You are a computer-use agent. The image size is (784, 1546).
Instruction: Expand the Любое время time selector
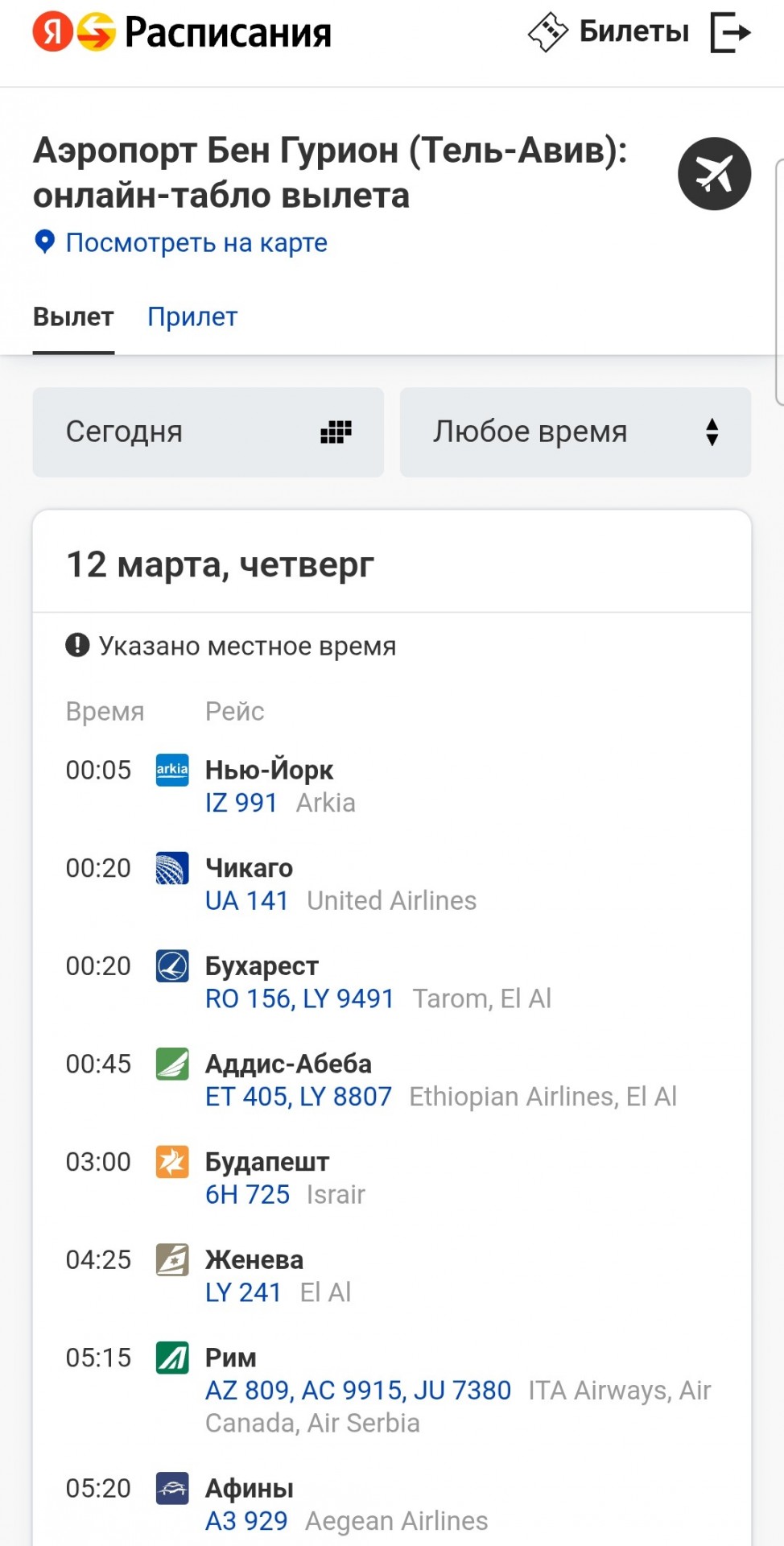576,432
